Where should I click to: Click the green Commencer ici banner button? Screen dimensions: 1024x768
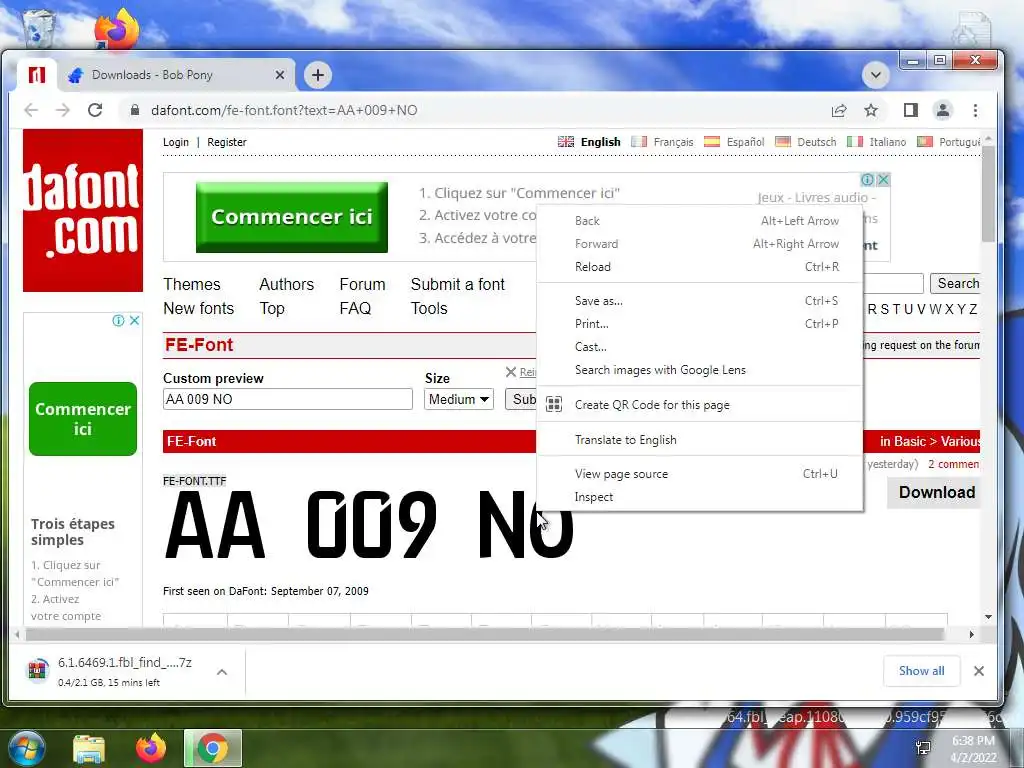coord(292,217)
